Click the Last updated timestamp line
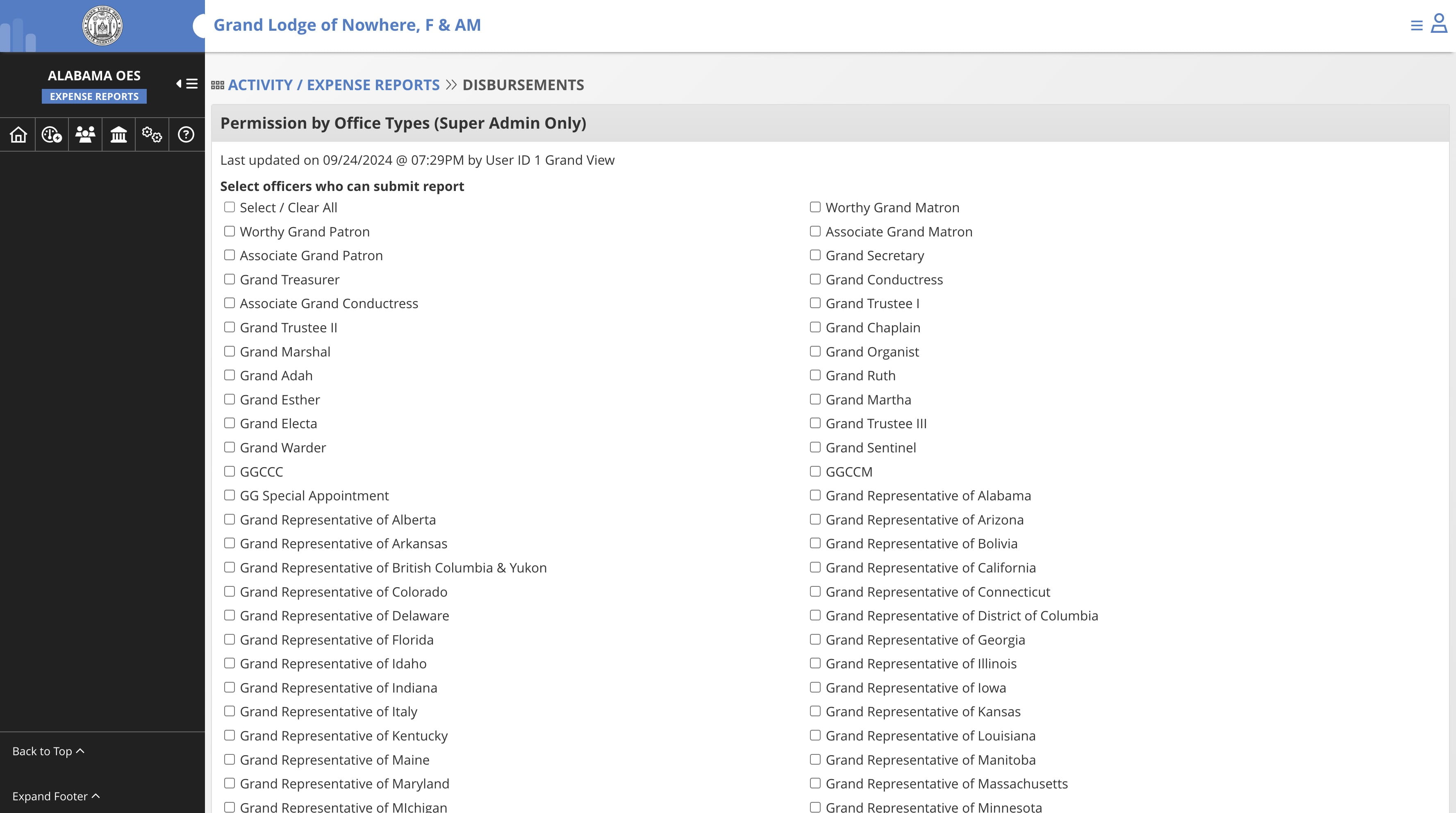Viewport: 1456px width, 813px height. 417,160
